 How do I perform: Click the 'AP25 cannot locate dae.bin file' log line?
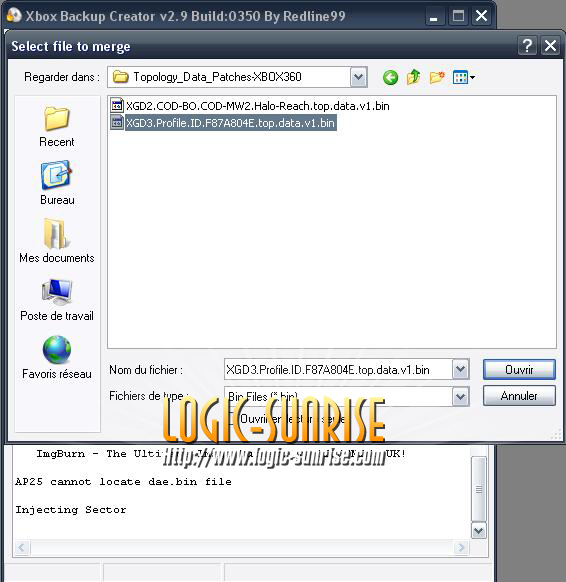point(123,482)
